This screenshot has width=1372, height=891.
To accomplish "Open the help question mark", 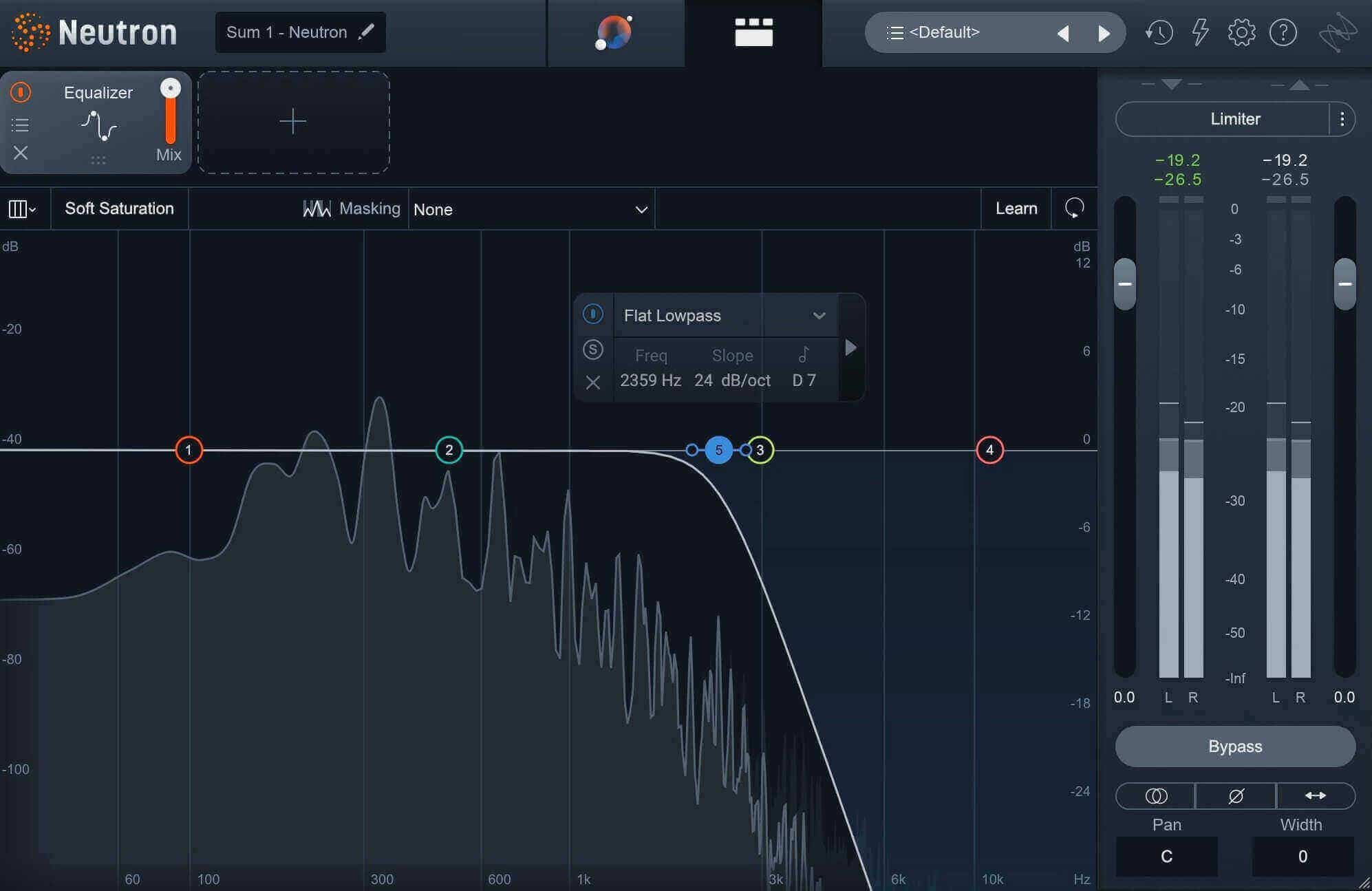I will pyautogui.click(x=1283, y=32).
